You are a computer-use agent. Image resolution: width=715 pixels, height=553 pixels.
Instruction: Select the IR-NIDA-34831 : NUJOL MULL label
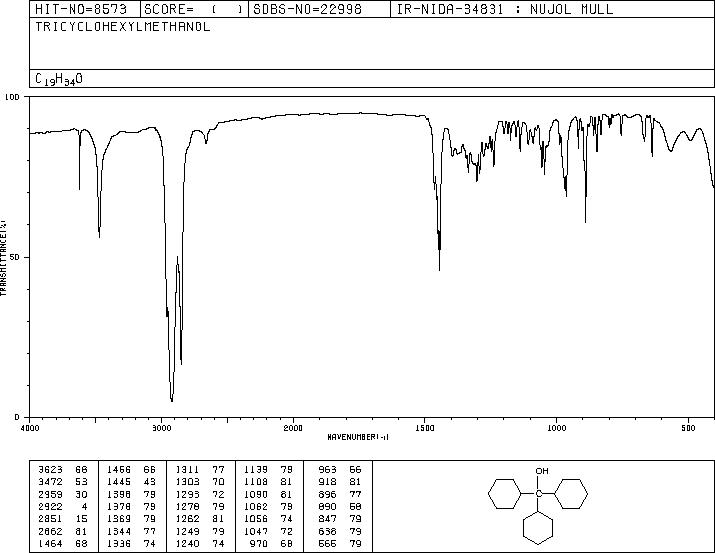[x=505, y=9]
